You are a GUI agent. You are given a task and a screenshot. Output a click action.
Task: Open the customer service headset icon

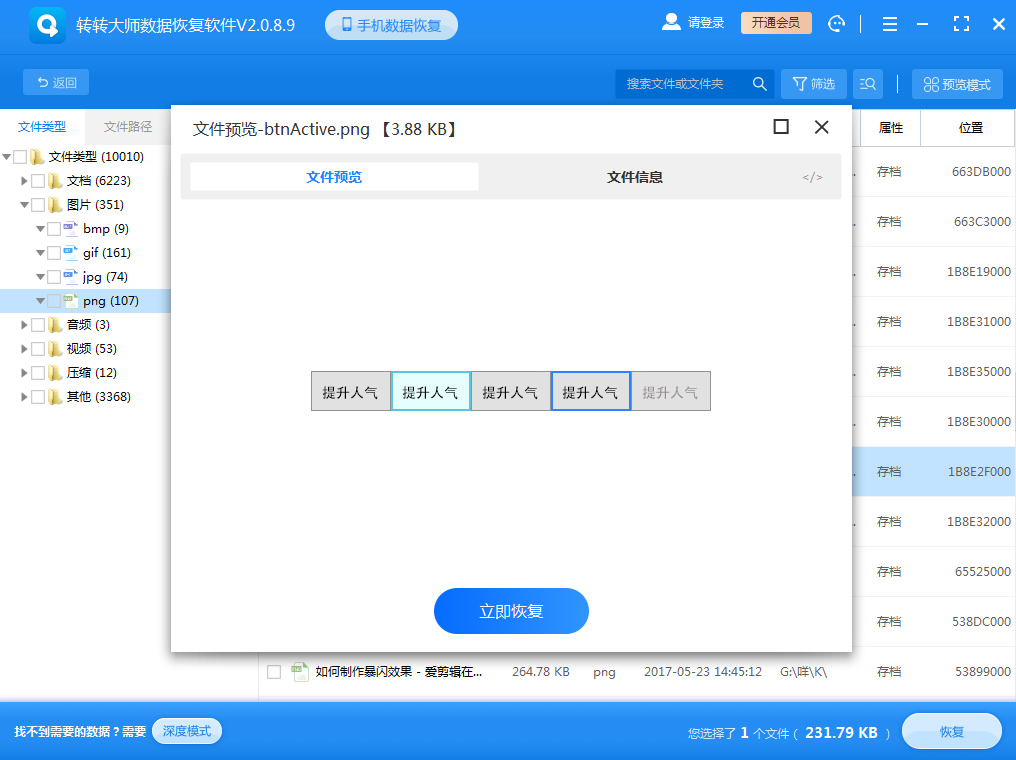[x=836, y=23]
